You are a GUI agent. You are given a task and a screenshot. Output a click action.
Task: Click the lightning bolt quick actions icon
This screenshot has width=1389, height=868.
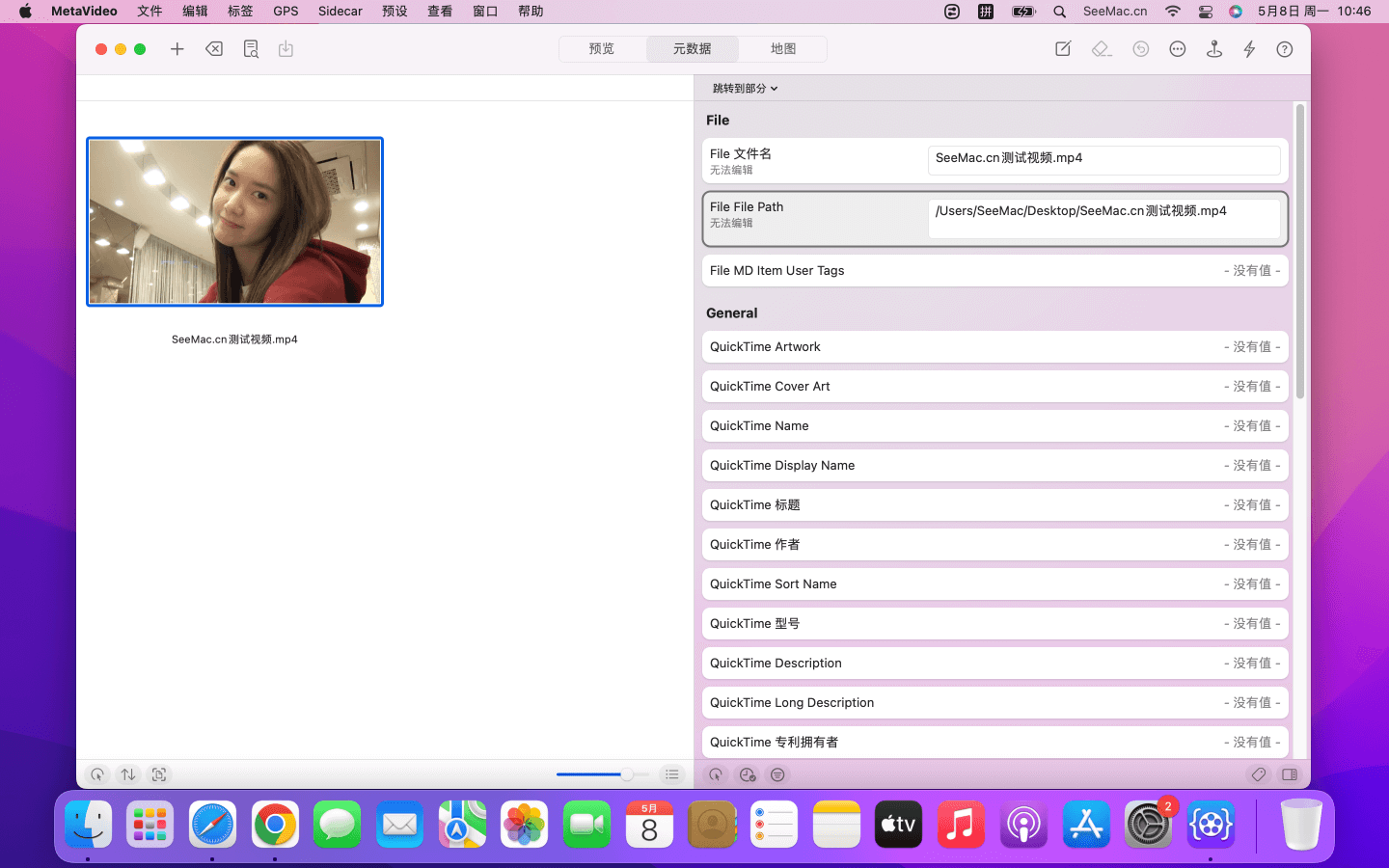pyautogui.click(x=1249, y=49)
